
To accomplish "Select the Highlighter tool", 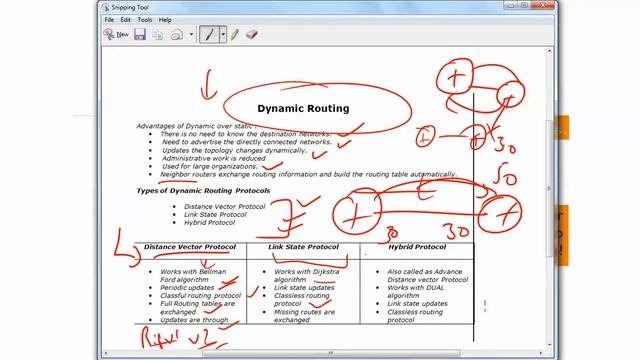I will pos(235,35).
